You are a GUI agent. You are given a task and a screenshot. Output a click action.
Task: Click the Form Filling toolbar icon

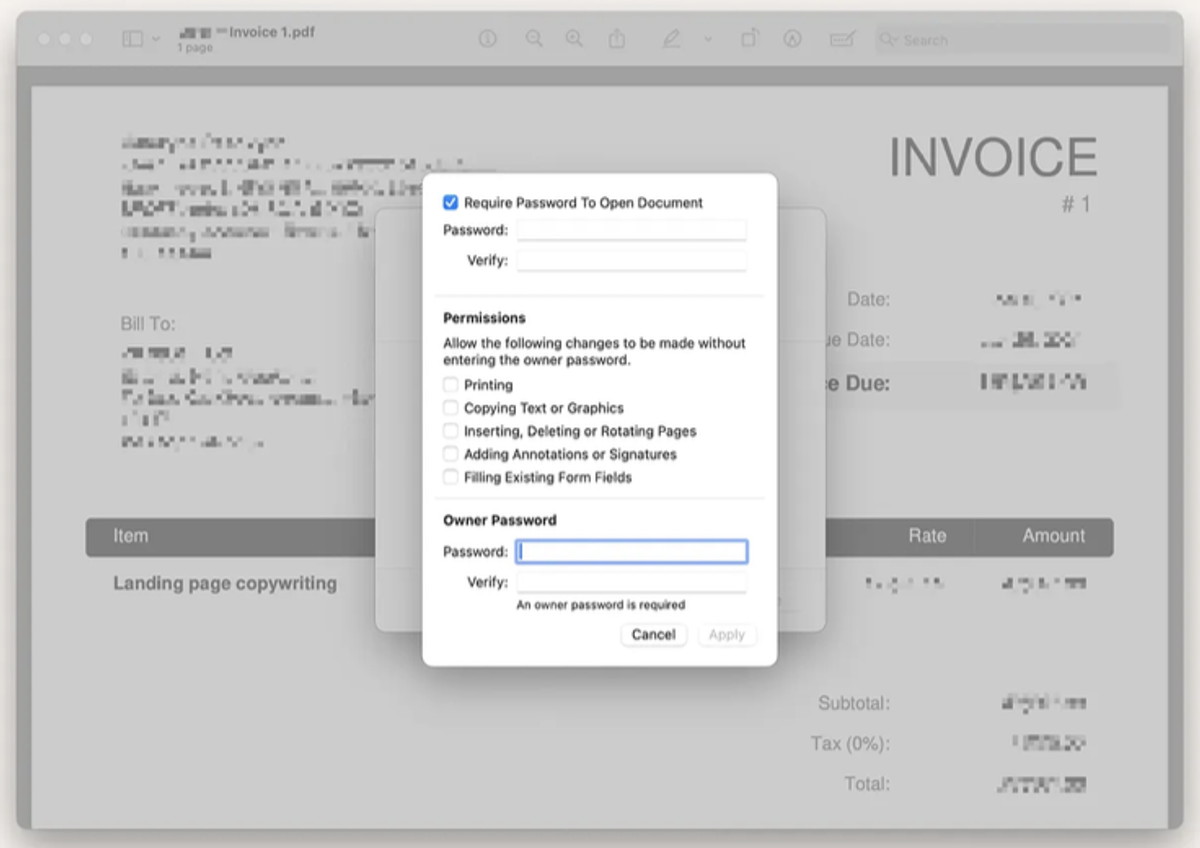coord(842,39)
